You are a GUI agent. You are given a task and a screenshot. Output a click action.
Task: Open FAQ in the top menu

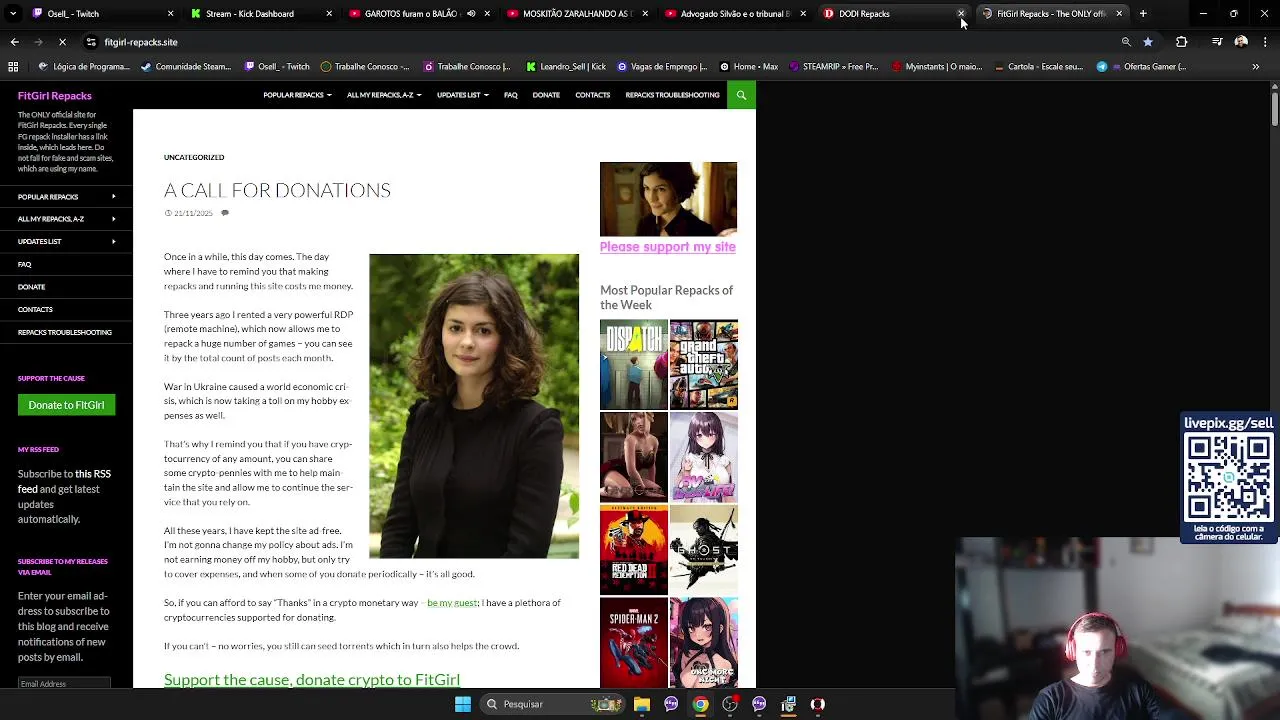511,95
